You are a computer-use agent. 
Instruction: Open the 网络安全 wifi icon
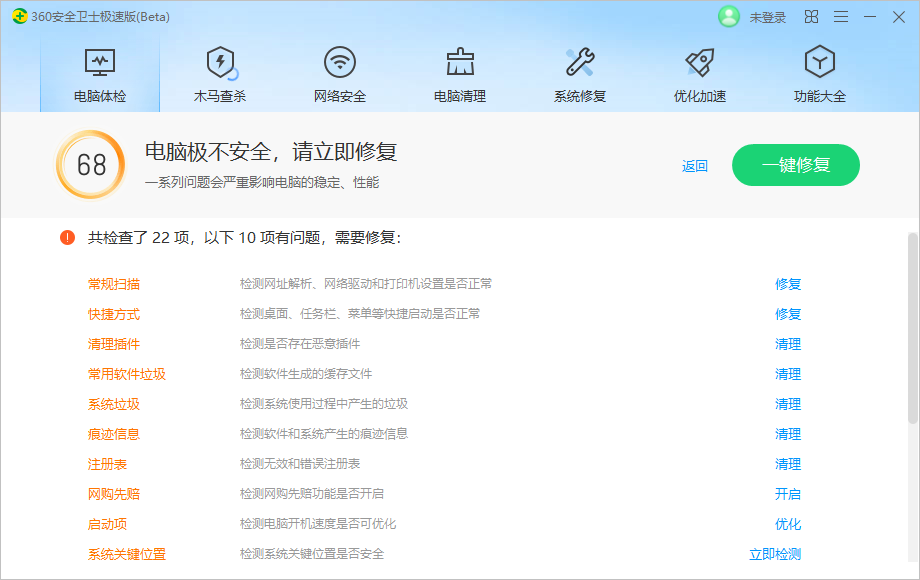pos(340,62)
